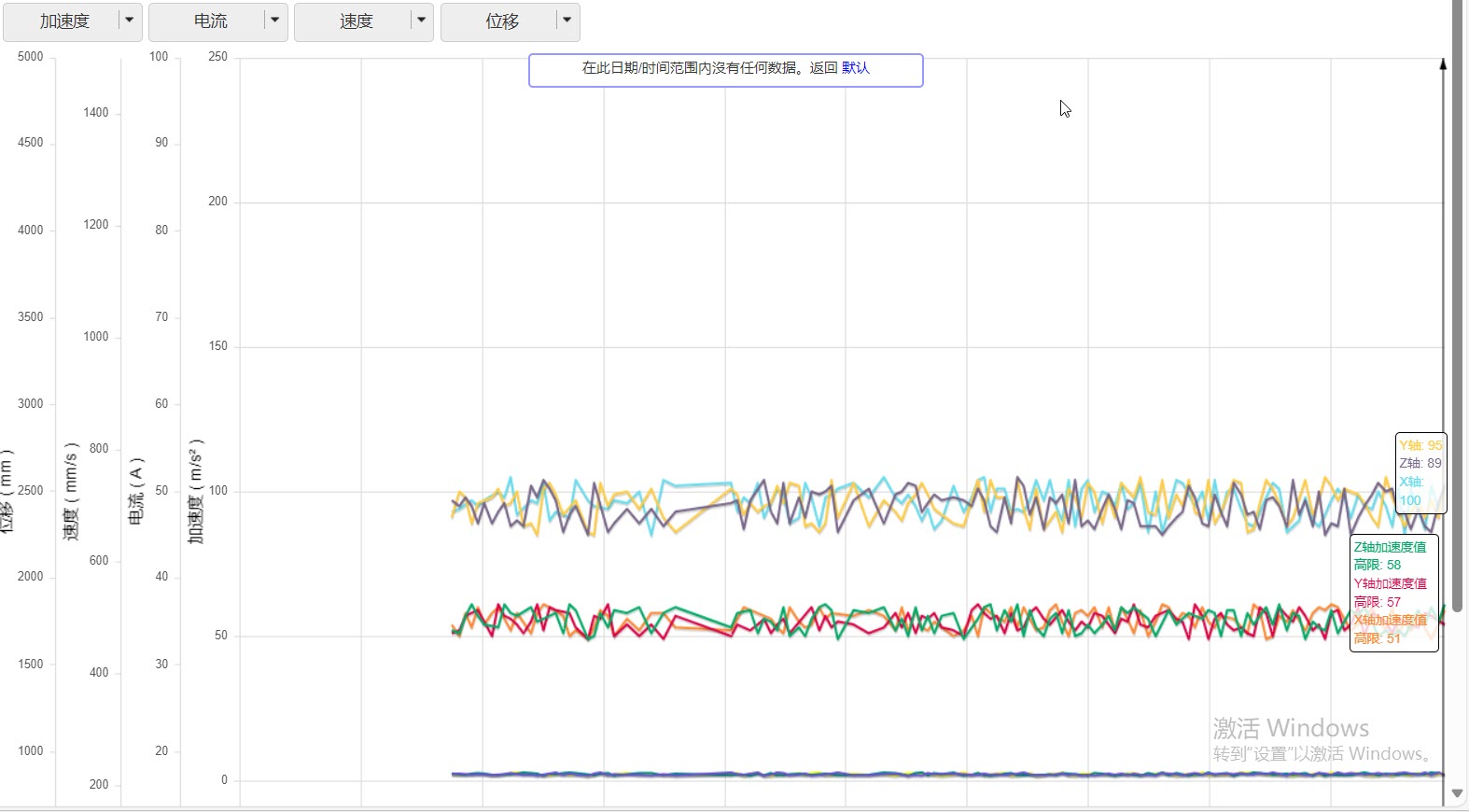Click the Y轴: 95 tooltip value
Image resolution: width=1469 pixels, height=812 pixels.
coord(1420,445)
